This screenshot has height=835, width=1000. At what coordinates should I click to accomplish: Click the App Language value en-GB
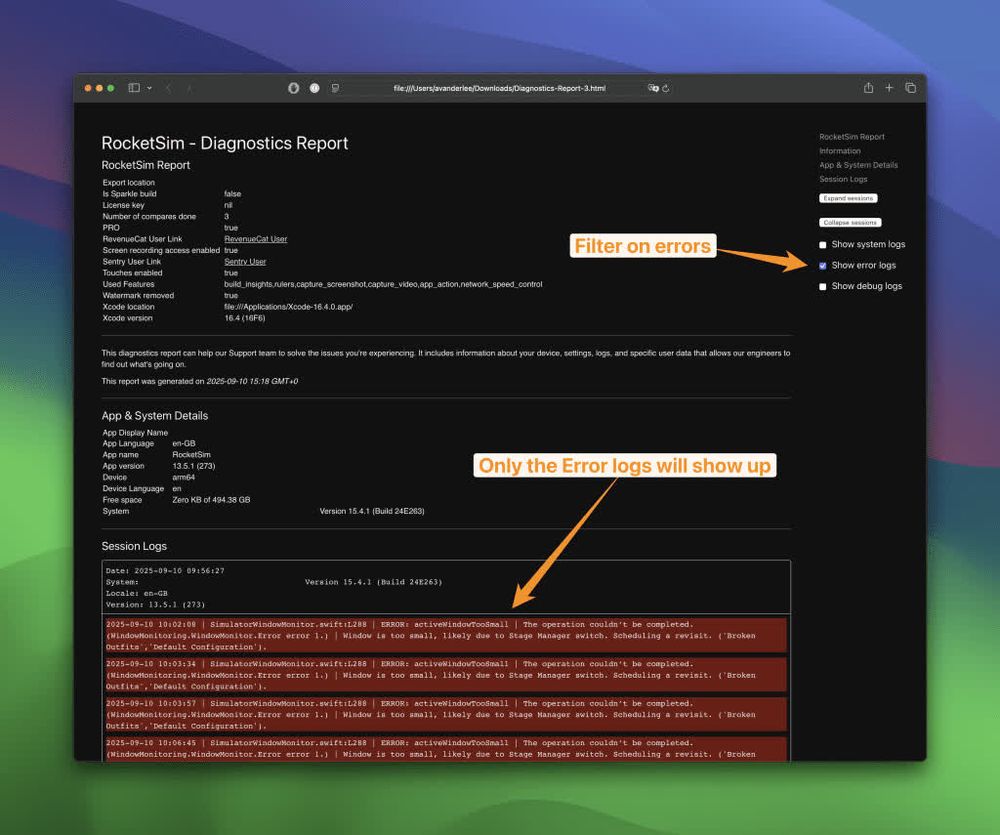click(184, 443)
